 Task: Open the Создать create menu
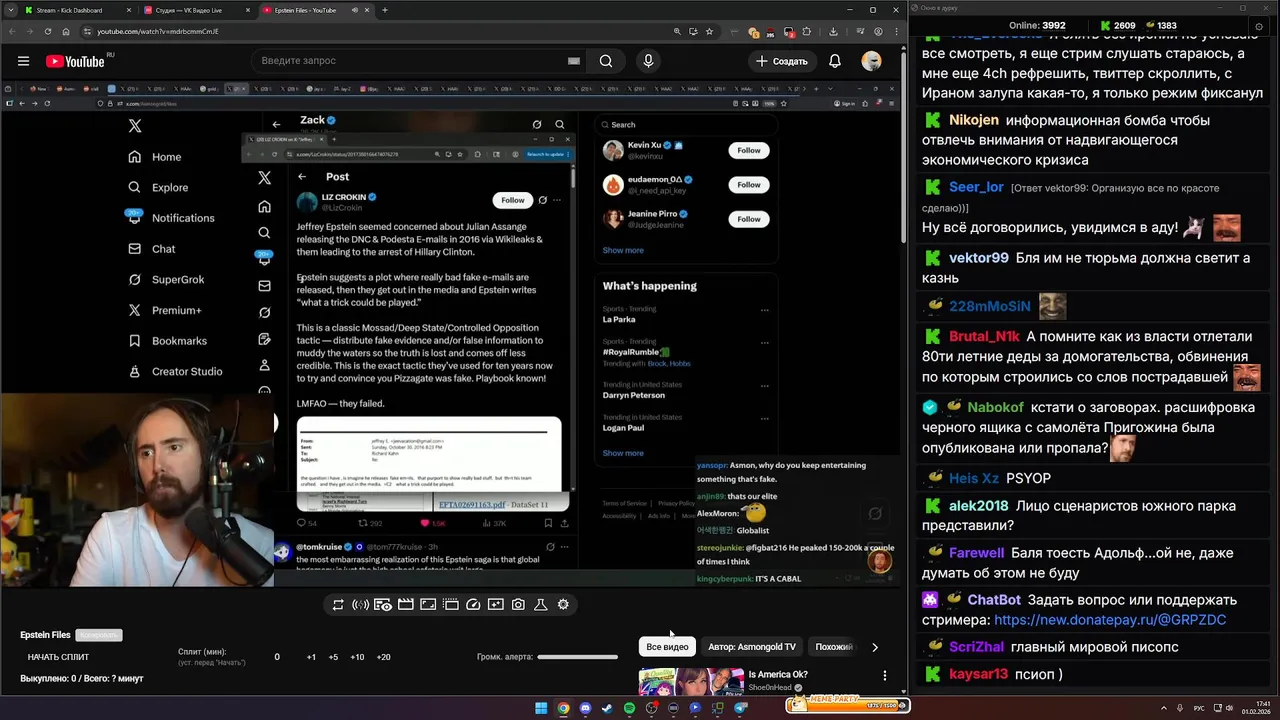(x=782, y=61)
